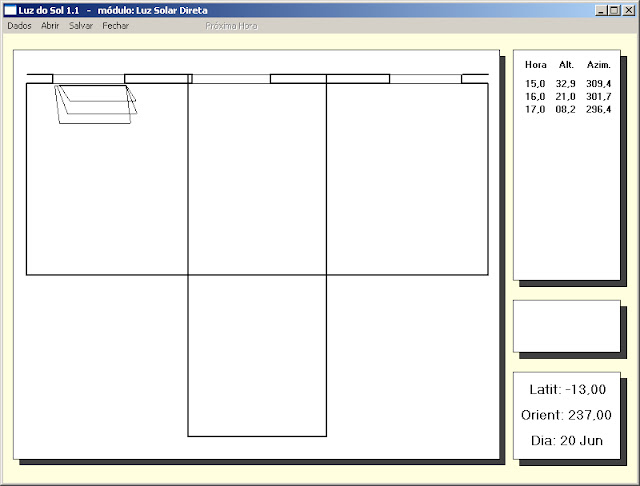This screenshot has width=640, height=486.
Task: Select hour value 15,0
Action: [535, 84]
